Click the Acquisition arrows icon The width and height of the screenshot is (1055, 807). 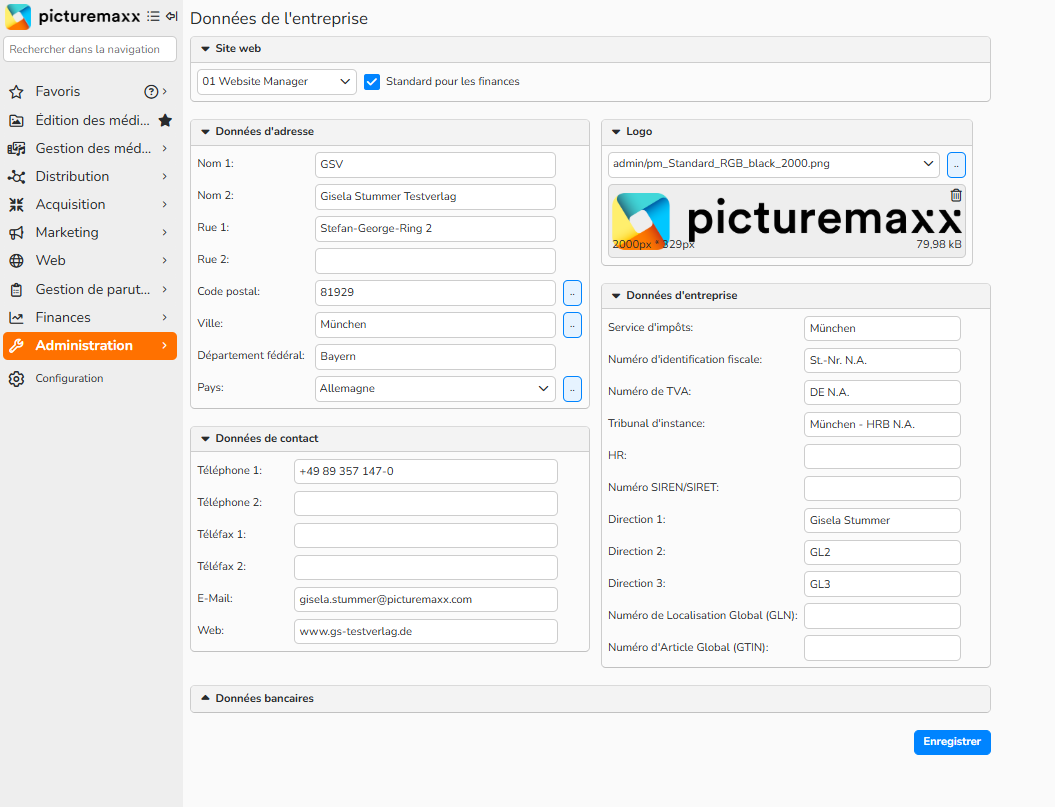pyautogui.click(x=17, y=205)
